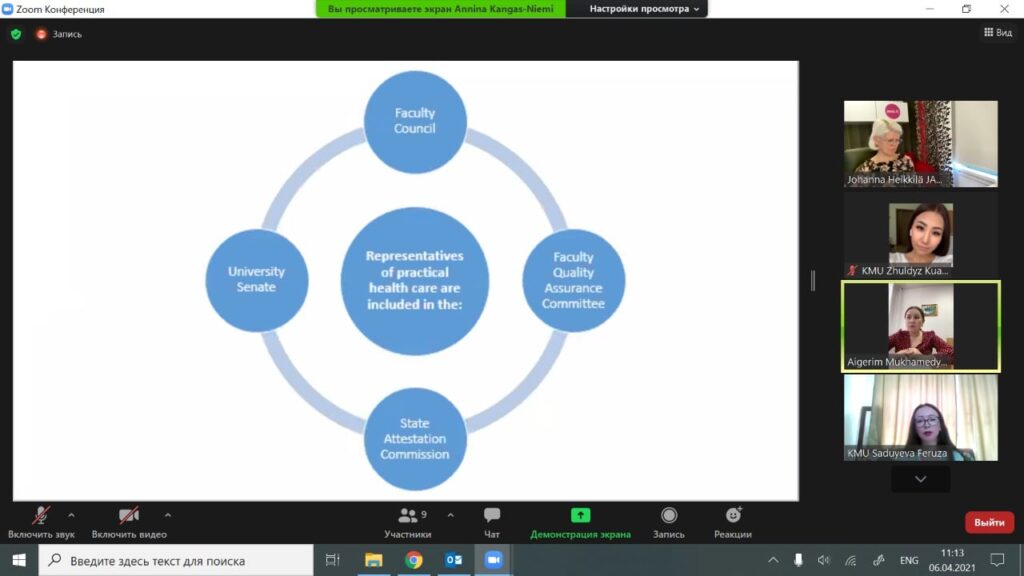
Task: Open the Reactions menu
Action: point(733,522)
